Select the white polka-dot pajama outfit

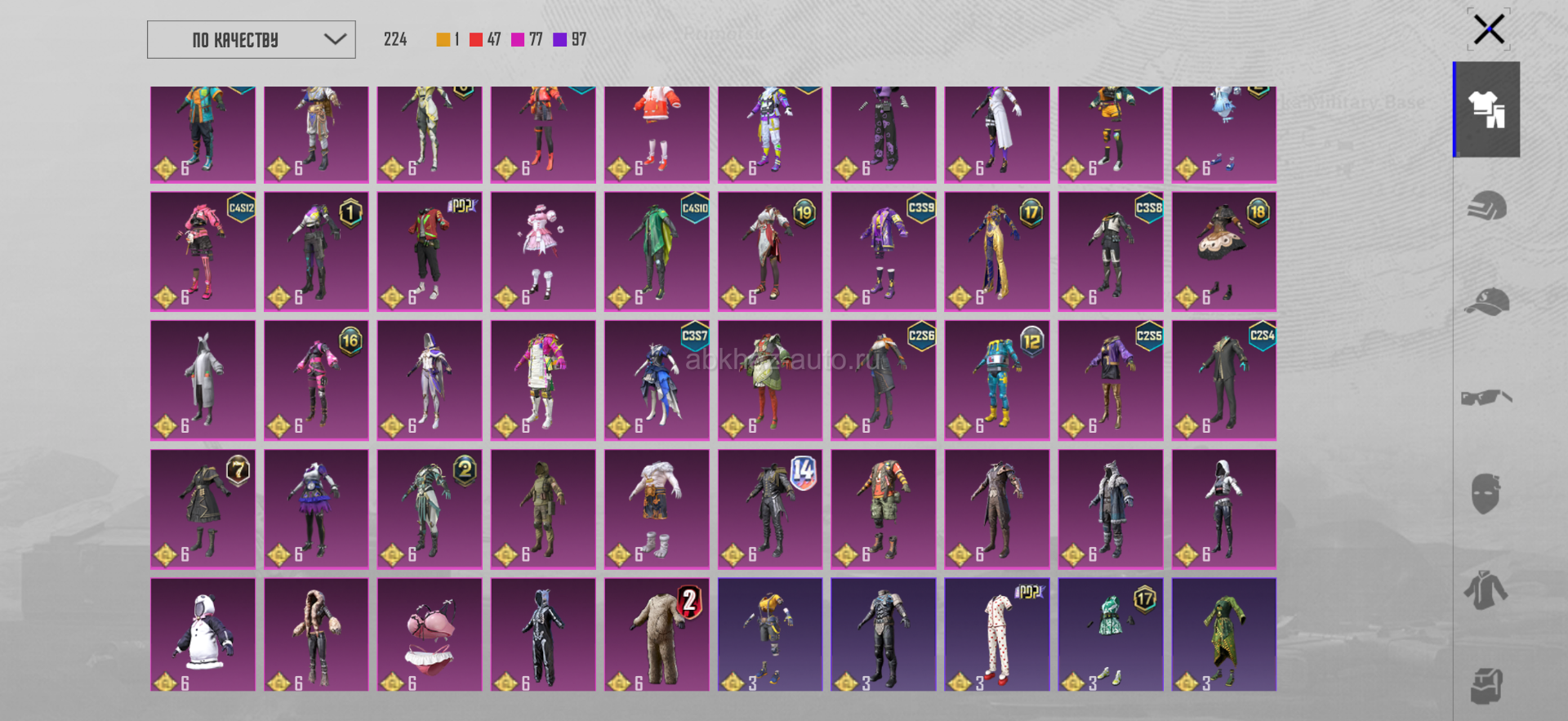click(996, 634)
